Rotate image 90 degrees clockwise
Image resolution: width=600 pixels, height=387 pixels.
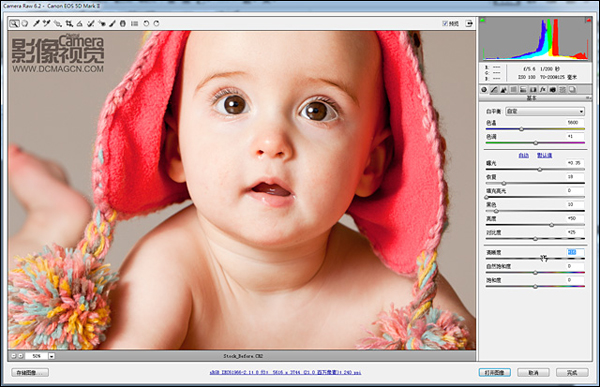point(157,24)
